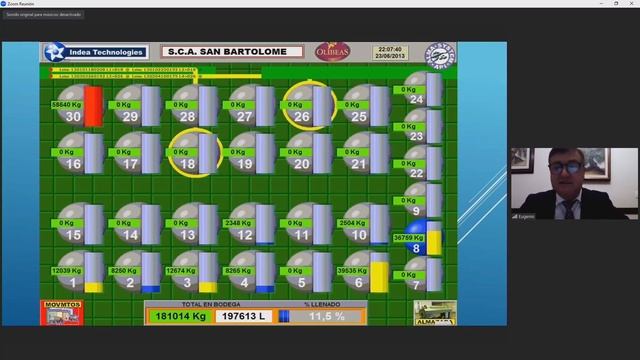Select tank 3 holding 12674 Kg
The image size is (640, 360).
click(x=192, y=271)
